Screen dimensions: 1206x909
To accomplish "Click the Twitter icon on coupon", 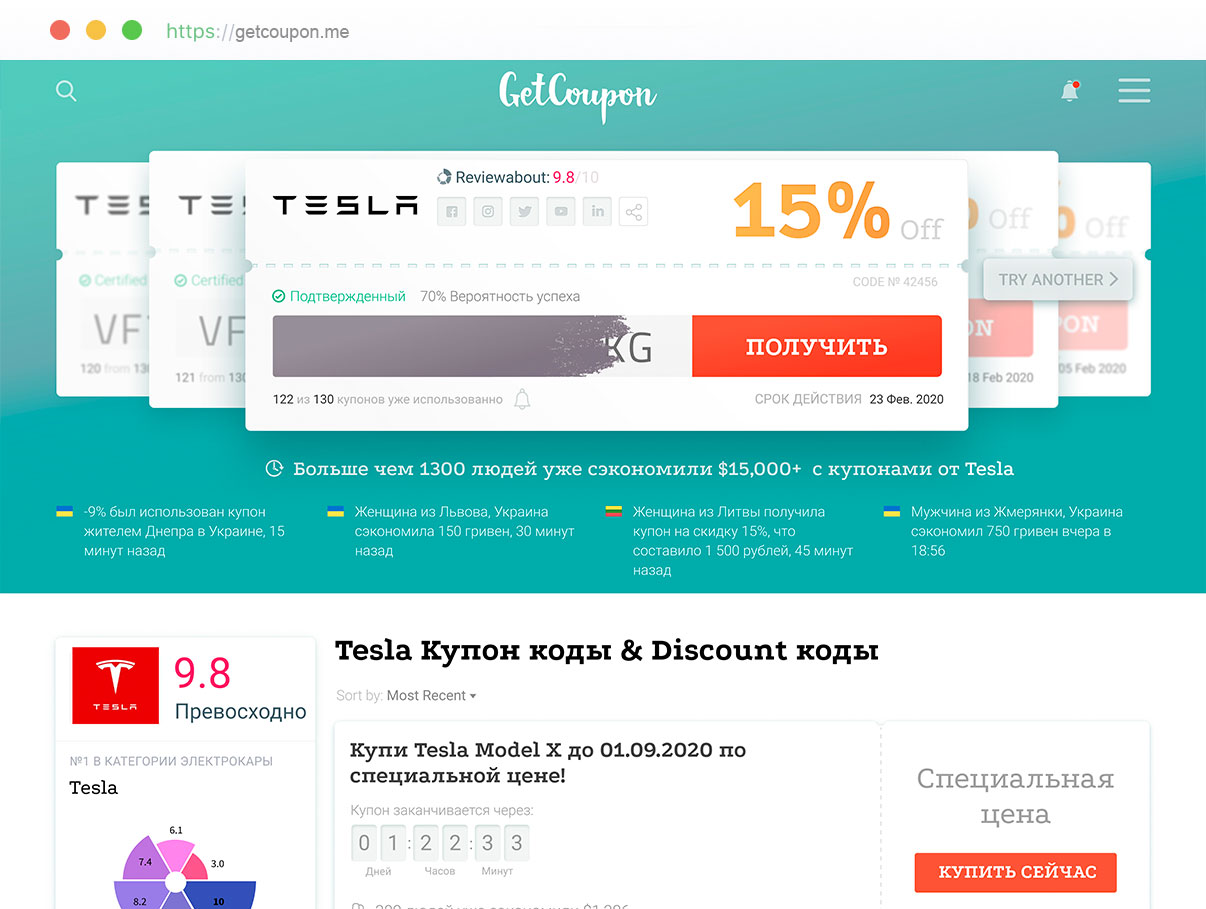I will pos(525,211).
